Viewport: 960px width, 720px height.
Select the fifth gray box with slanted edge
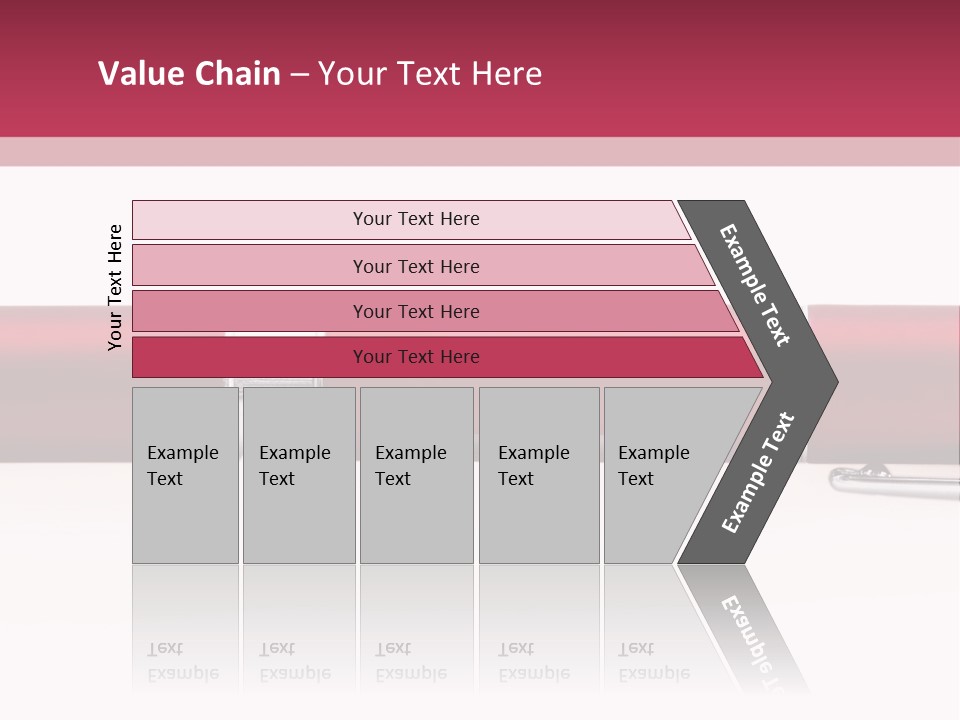tap(660, 474)
